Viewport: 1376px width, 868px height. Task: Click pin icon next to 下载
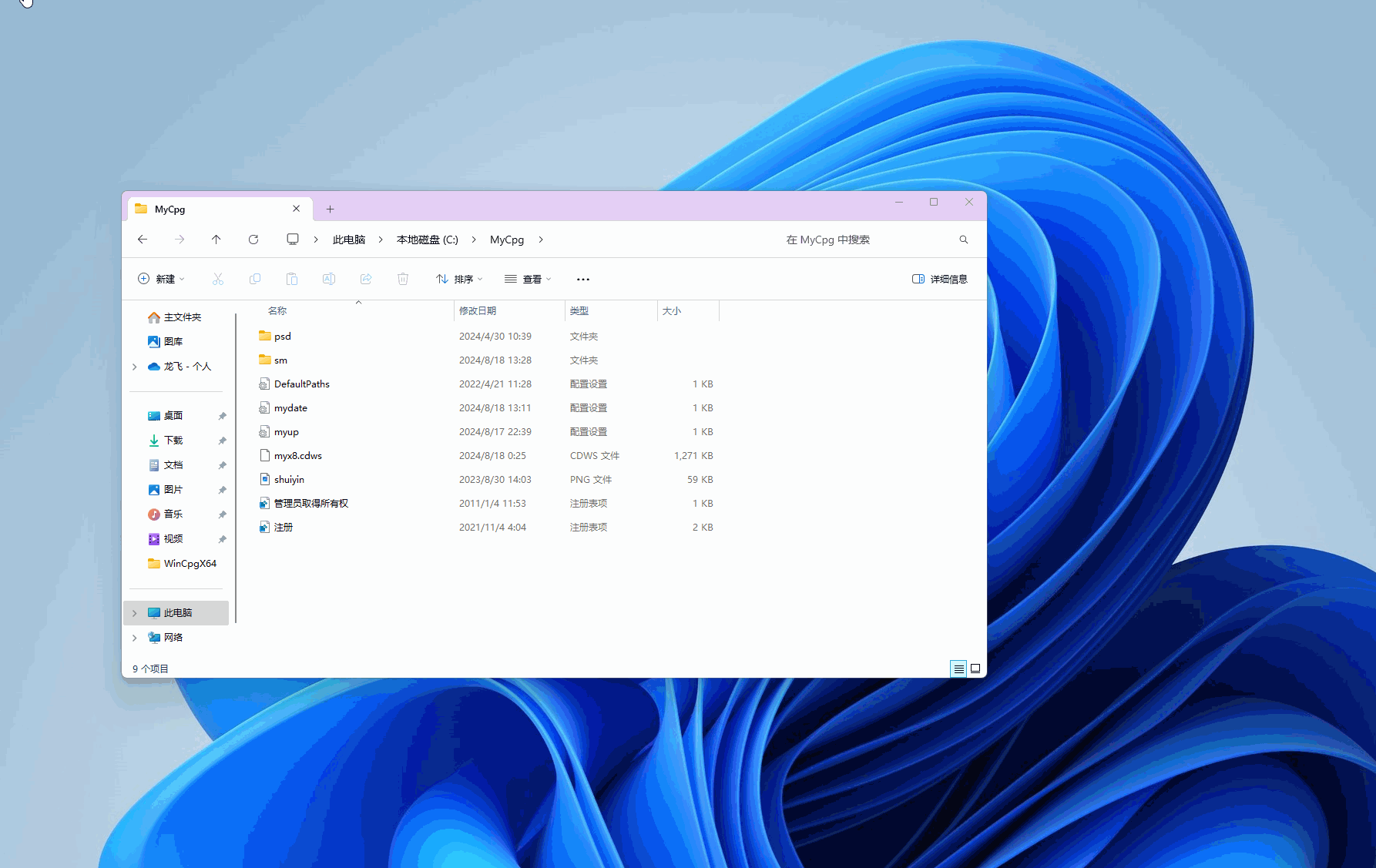tap(222, 441)
